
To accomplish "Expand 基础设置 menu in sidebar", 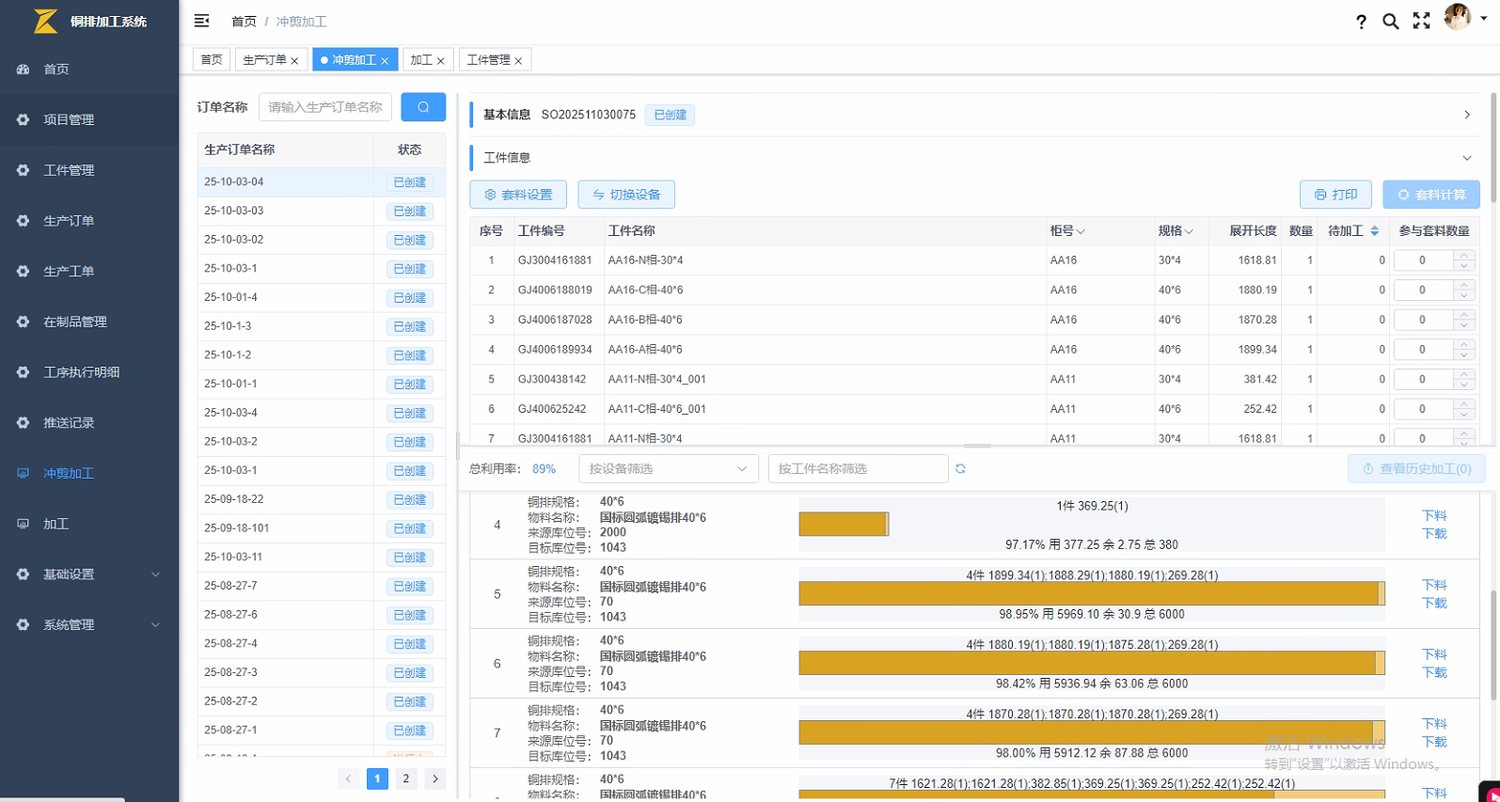I will (89, 574).
